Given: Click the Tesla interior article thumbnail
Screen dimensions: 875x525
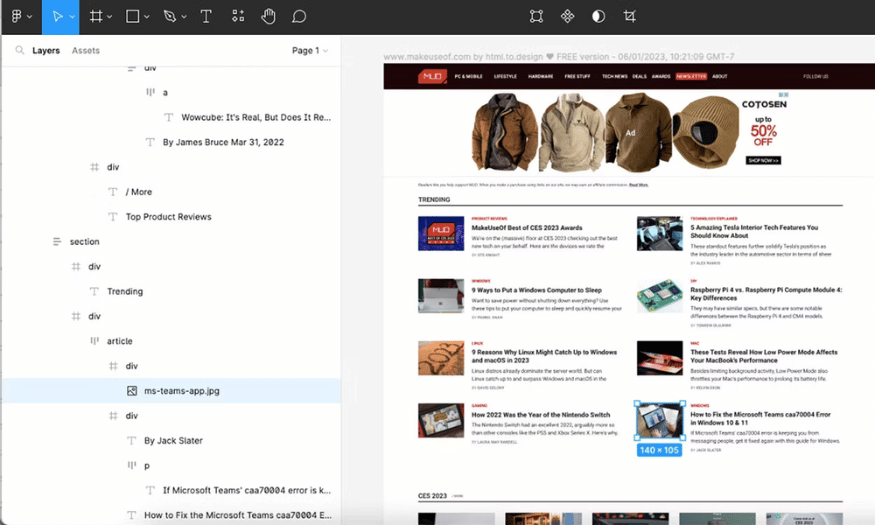Looking at the screenshot, I should coord(660,233).
